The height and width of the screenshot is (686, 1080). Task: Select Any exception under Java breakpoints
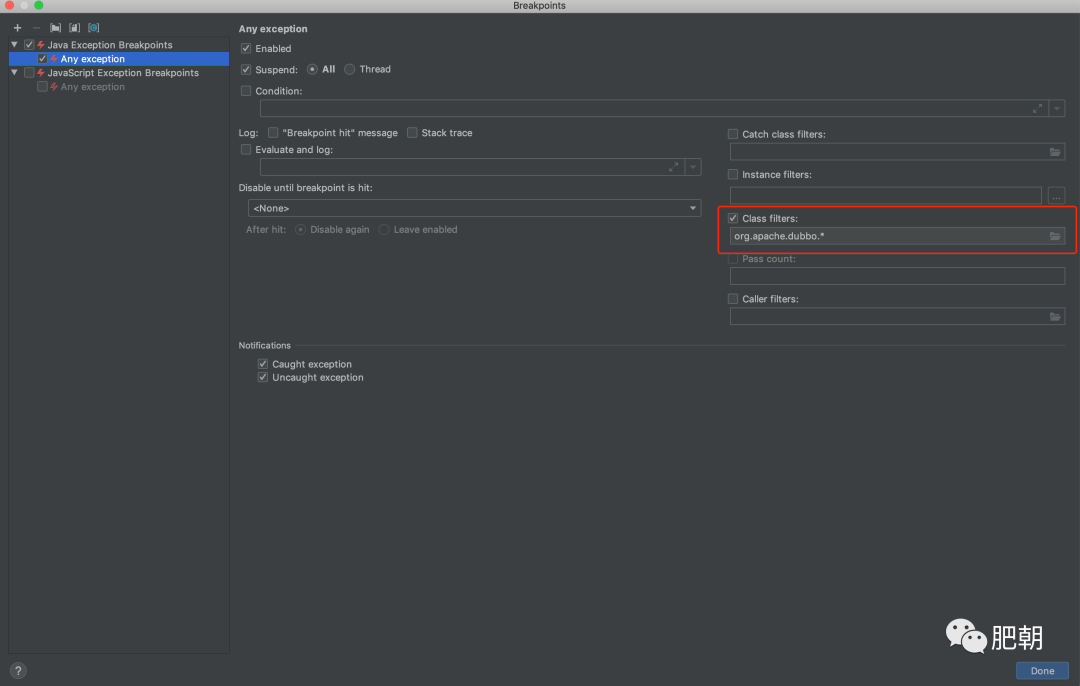click(93, 59)
